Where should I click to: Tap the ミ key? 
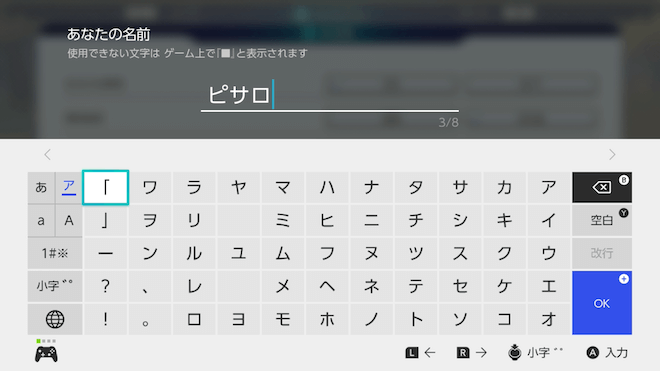click(283, 220)
